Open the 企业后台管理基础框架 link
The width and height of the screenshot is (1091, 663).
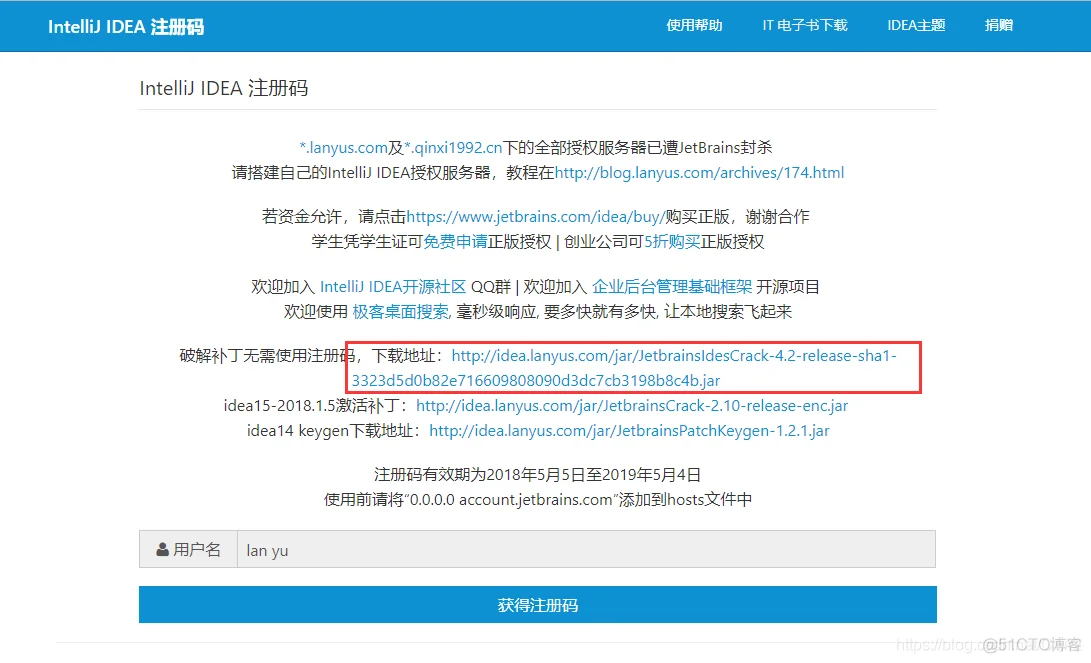[x=672, y=287]
